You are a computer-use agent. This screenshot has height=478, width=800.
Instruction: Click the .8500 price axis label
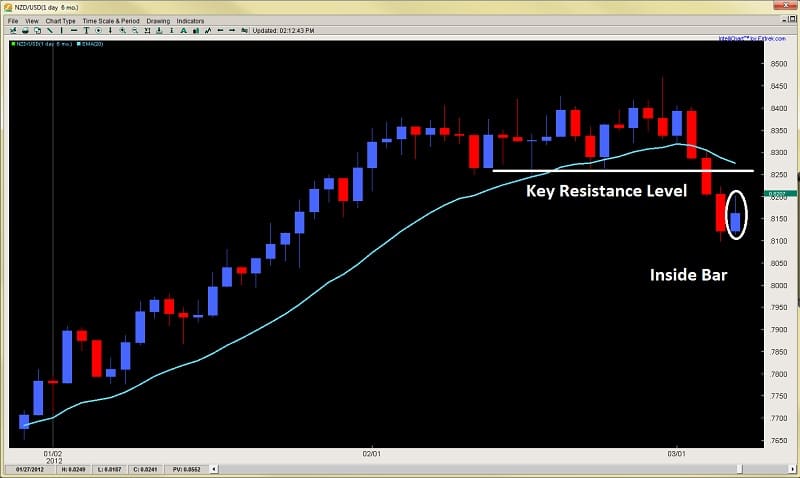click(x=779, y=64)
